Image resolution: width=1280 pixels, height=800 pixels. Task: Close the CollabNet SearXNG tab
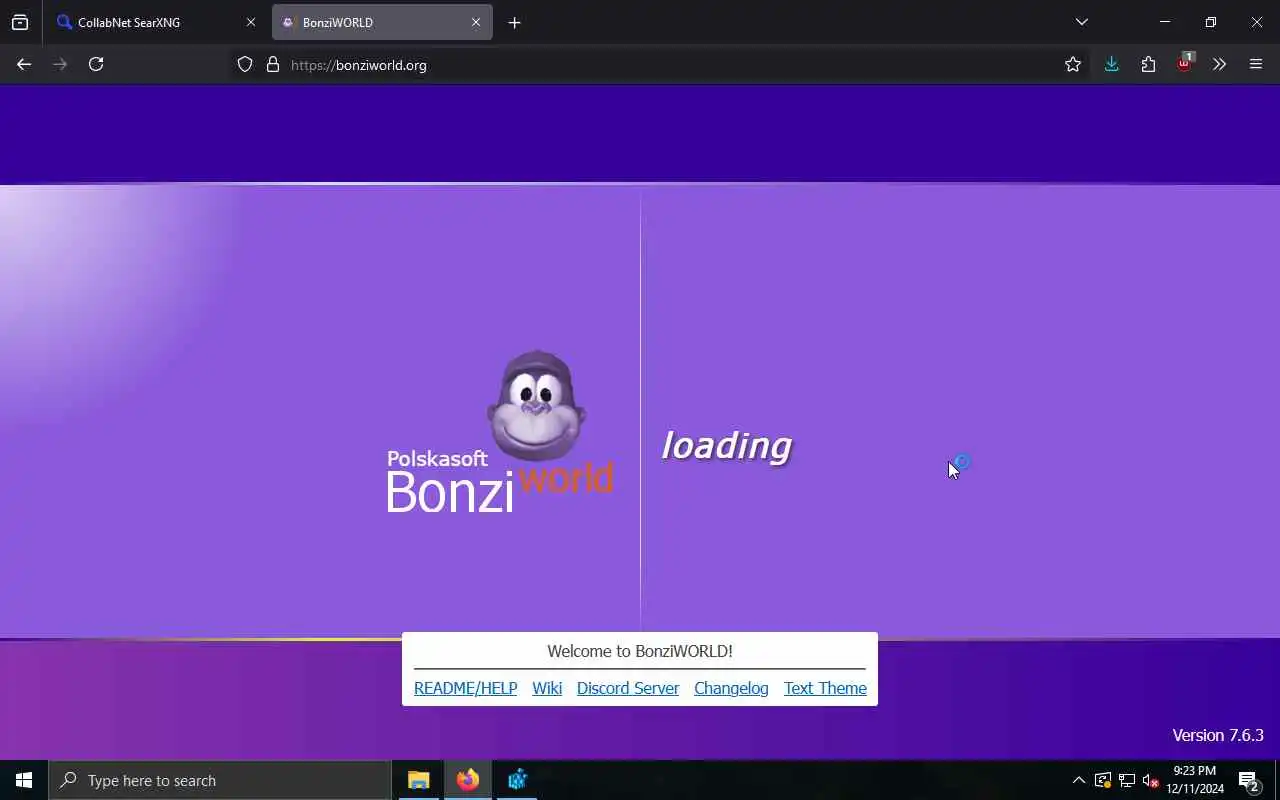250,22
